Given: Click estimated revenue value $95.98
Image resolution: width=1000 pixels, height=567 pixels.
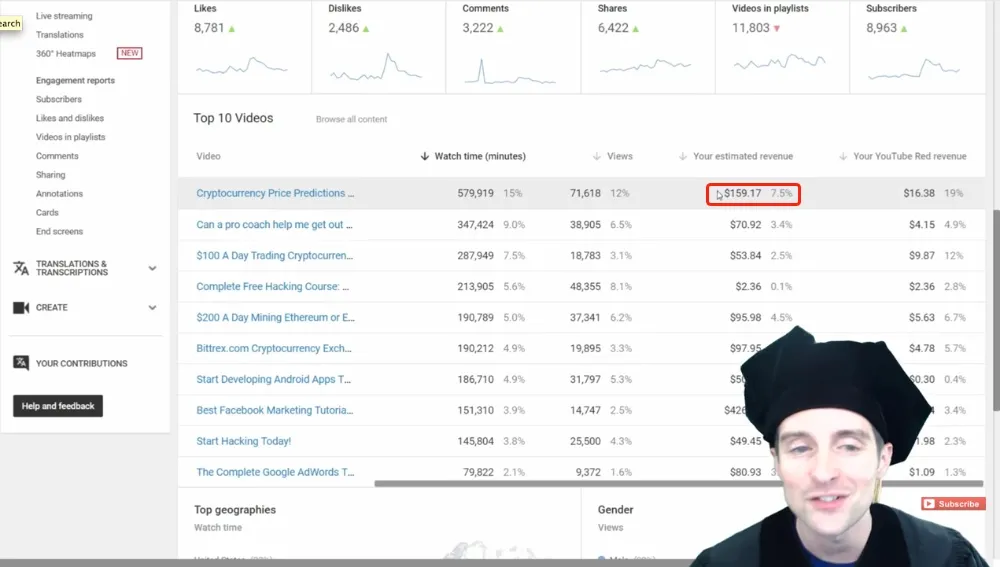Looking at the screenshot, I should coord(746,317).
